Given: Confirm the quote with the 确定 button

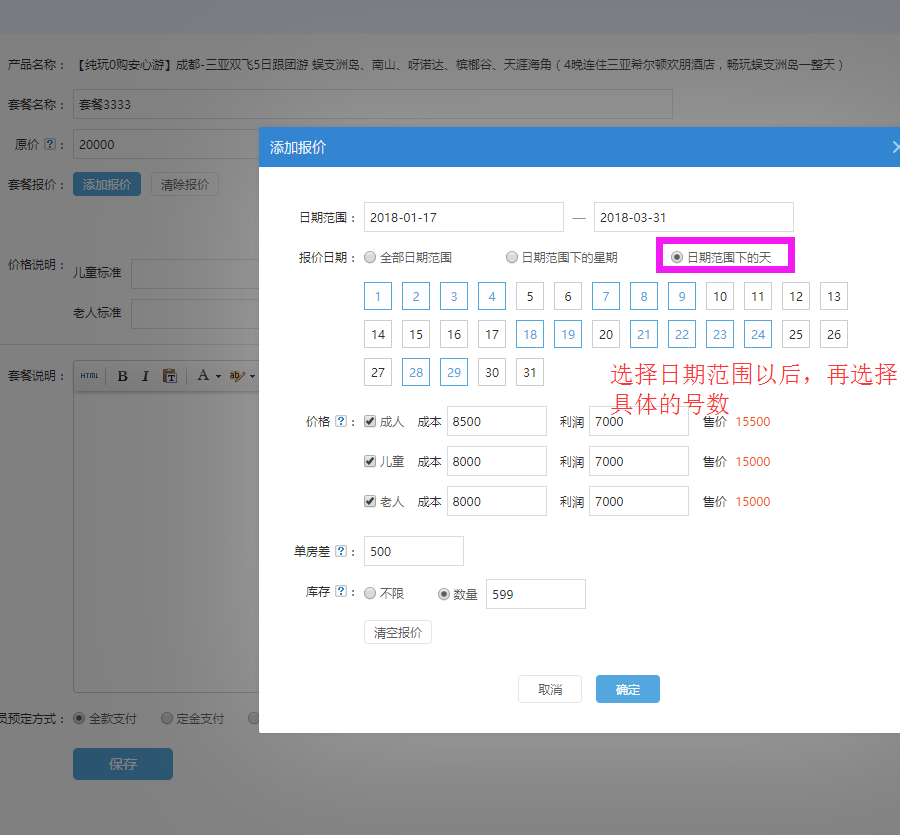Looking at the screenshot, I should (627, 689).
